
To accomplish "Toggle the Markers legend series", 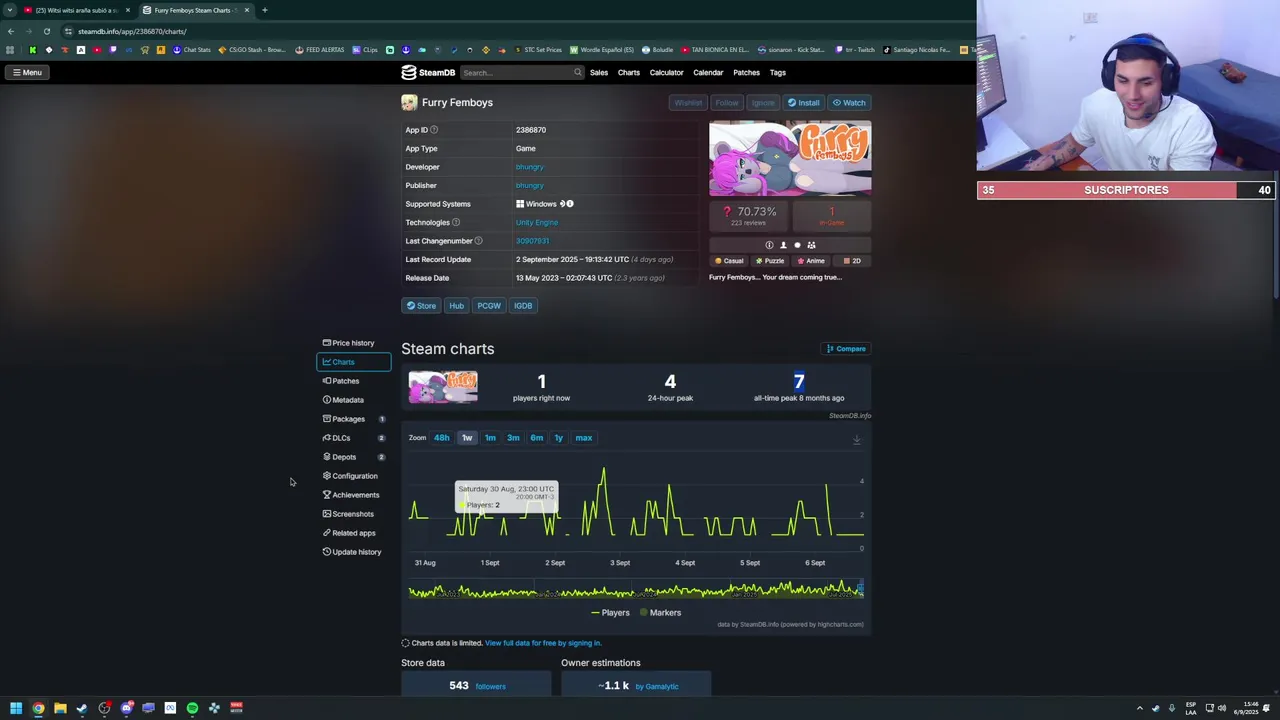I will click(660, 613).
